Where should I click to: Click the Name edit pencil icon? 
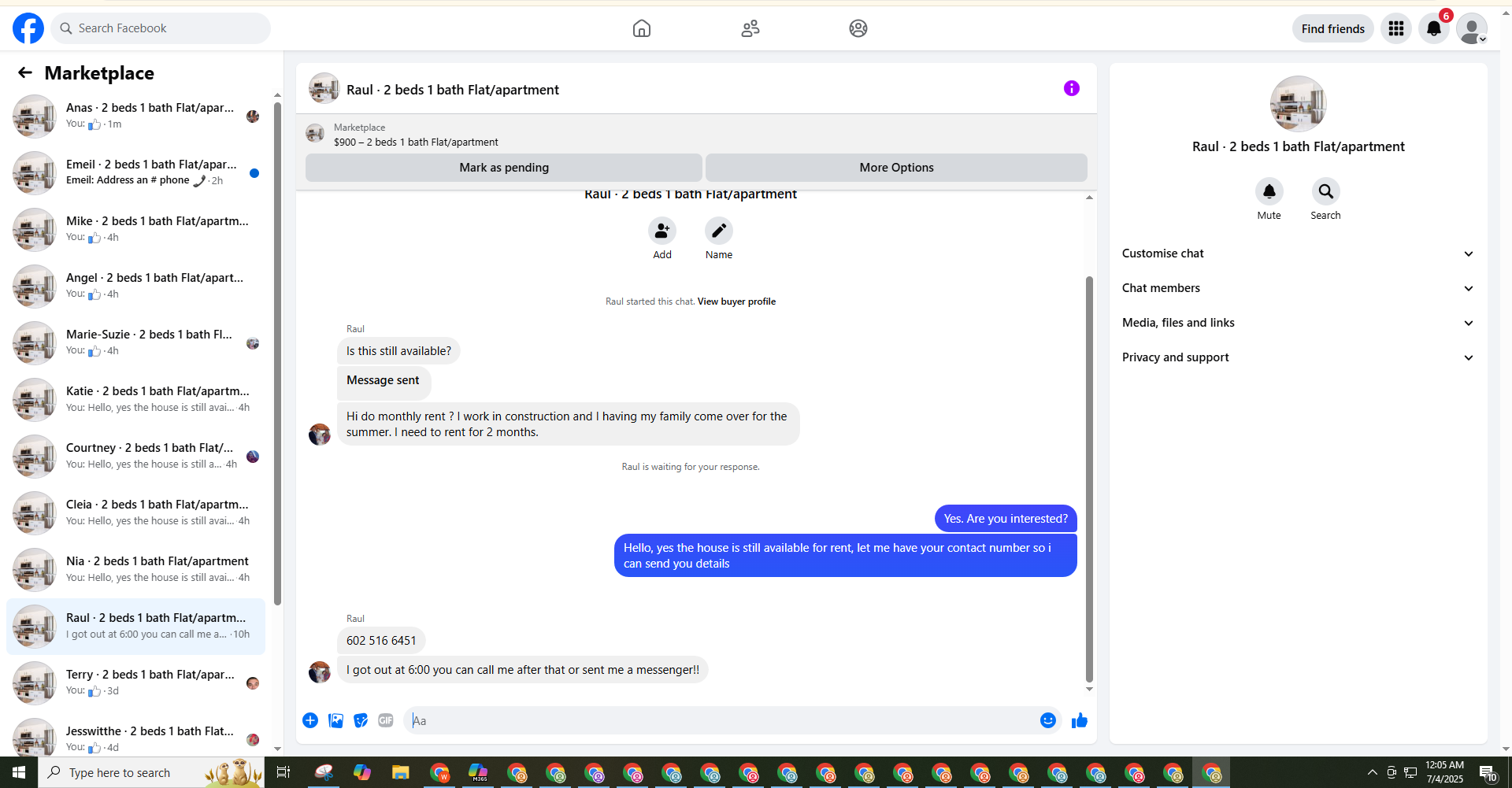[719, 231]
